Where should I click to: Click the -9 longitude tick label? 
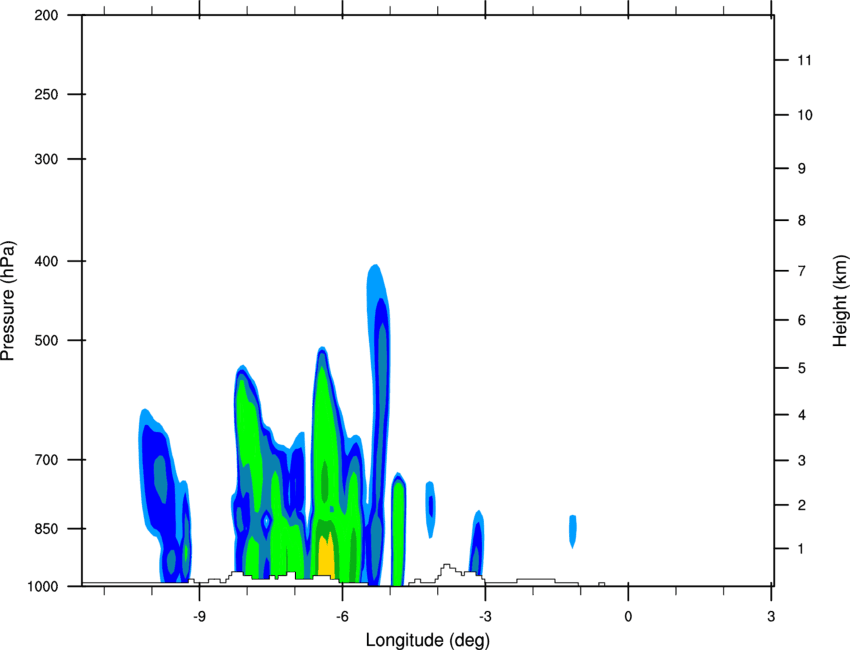(199, 616)
